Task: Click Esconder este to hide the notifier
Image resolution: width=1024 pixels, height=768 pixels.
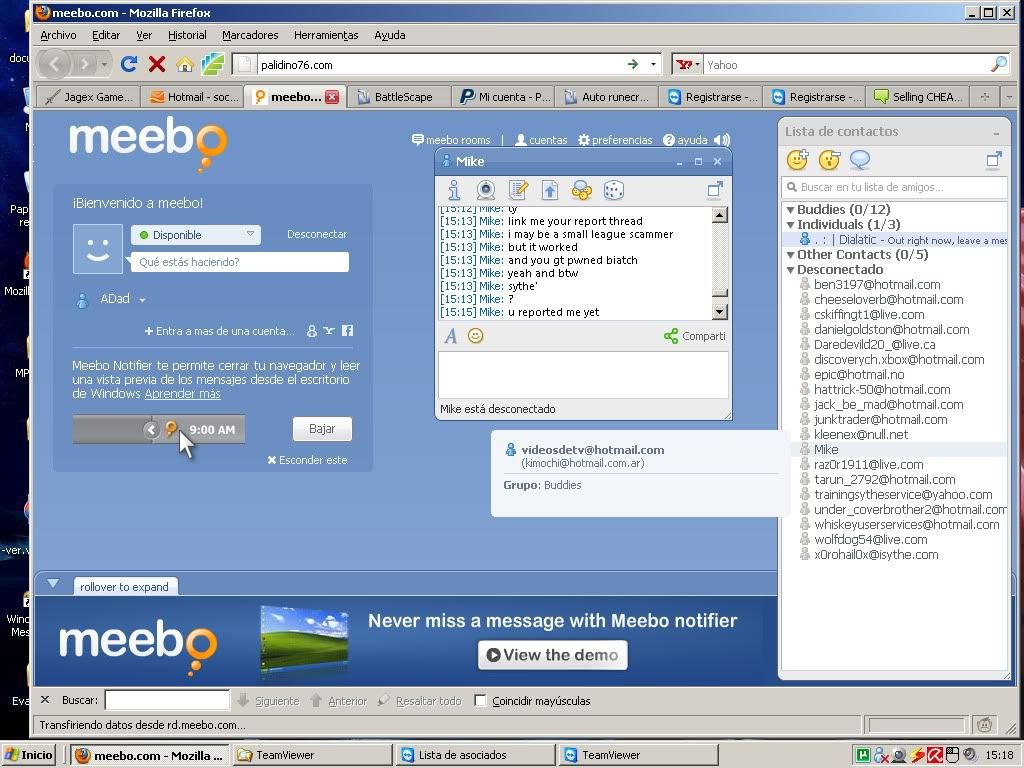Action: [307, 460]
